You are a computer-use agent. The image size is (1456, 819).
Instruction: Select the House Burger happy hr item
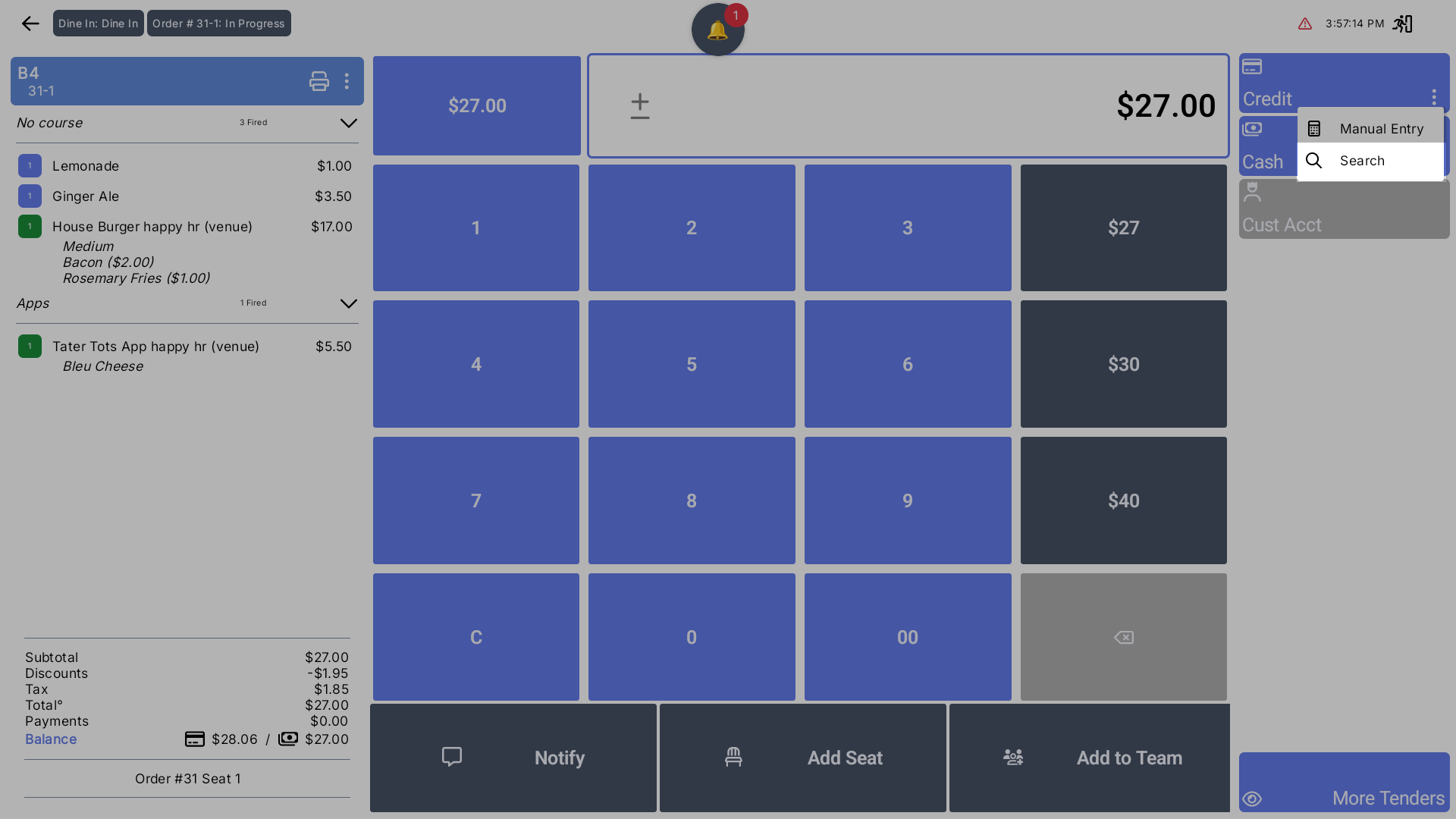pyautogui.click(x=152, y=227)
